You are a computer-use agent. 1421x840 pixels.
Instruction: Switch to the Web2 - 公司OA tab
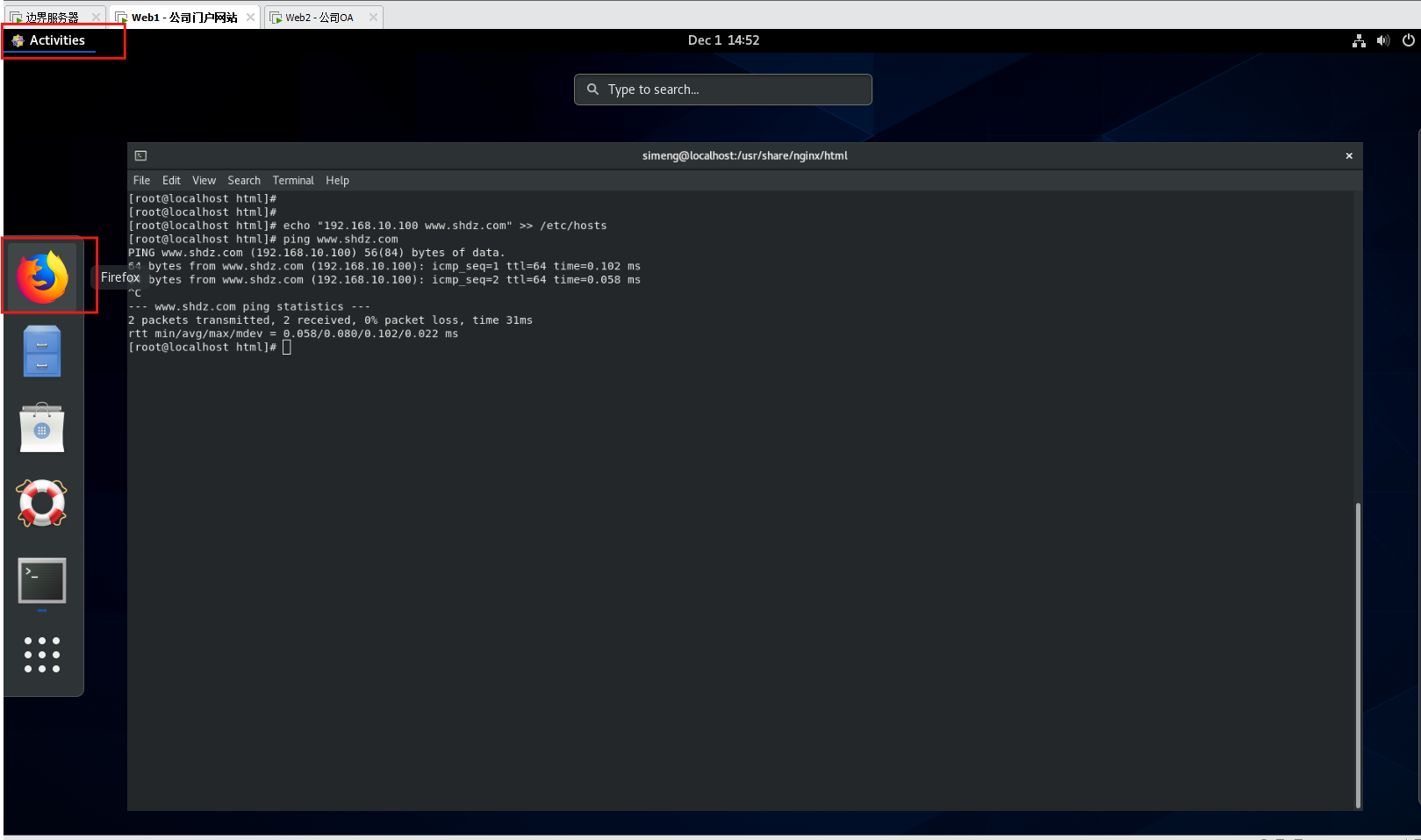[319, 18]
